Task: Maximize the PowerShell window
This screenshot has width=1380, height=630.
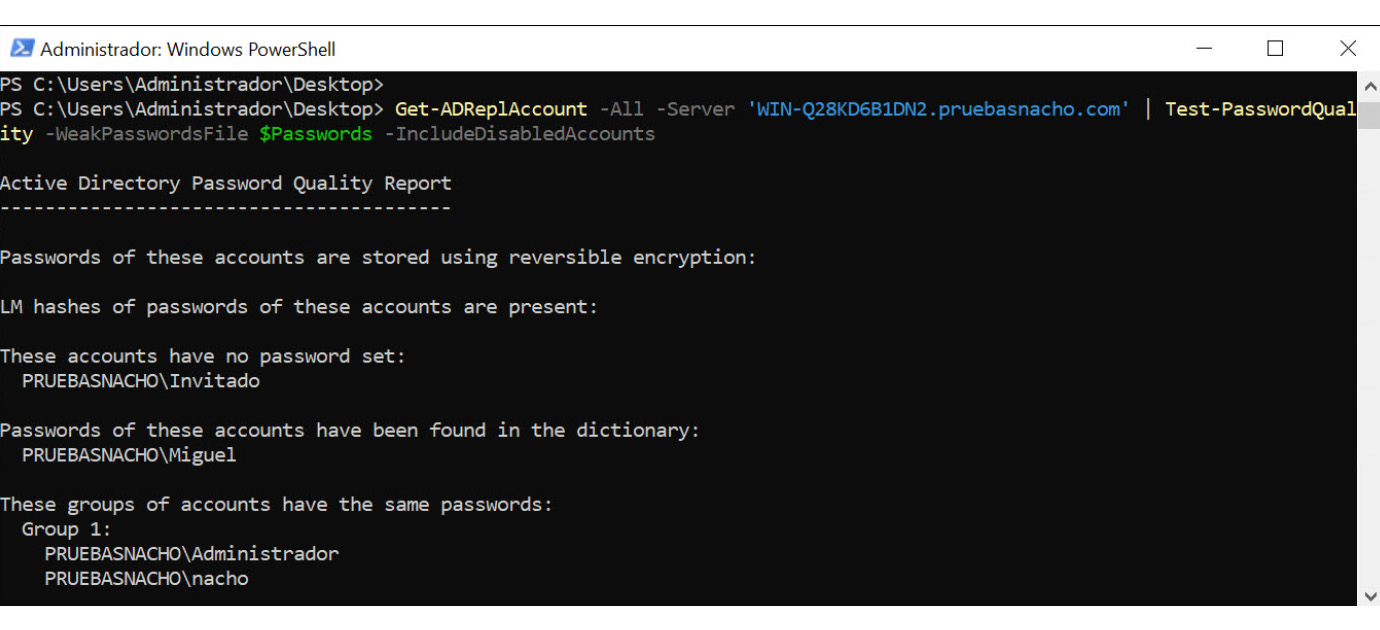Action: click(1275, 48)
